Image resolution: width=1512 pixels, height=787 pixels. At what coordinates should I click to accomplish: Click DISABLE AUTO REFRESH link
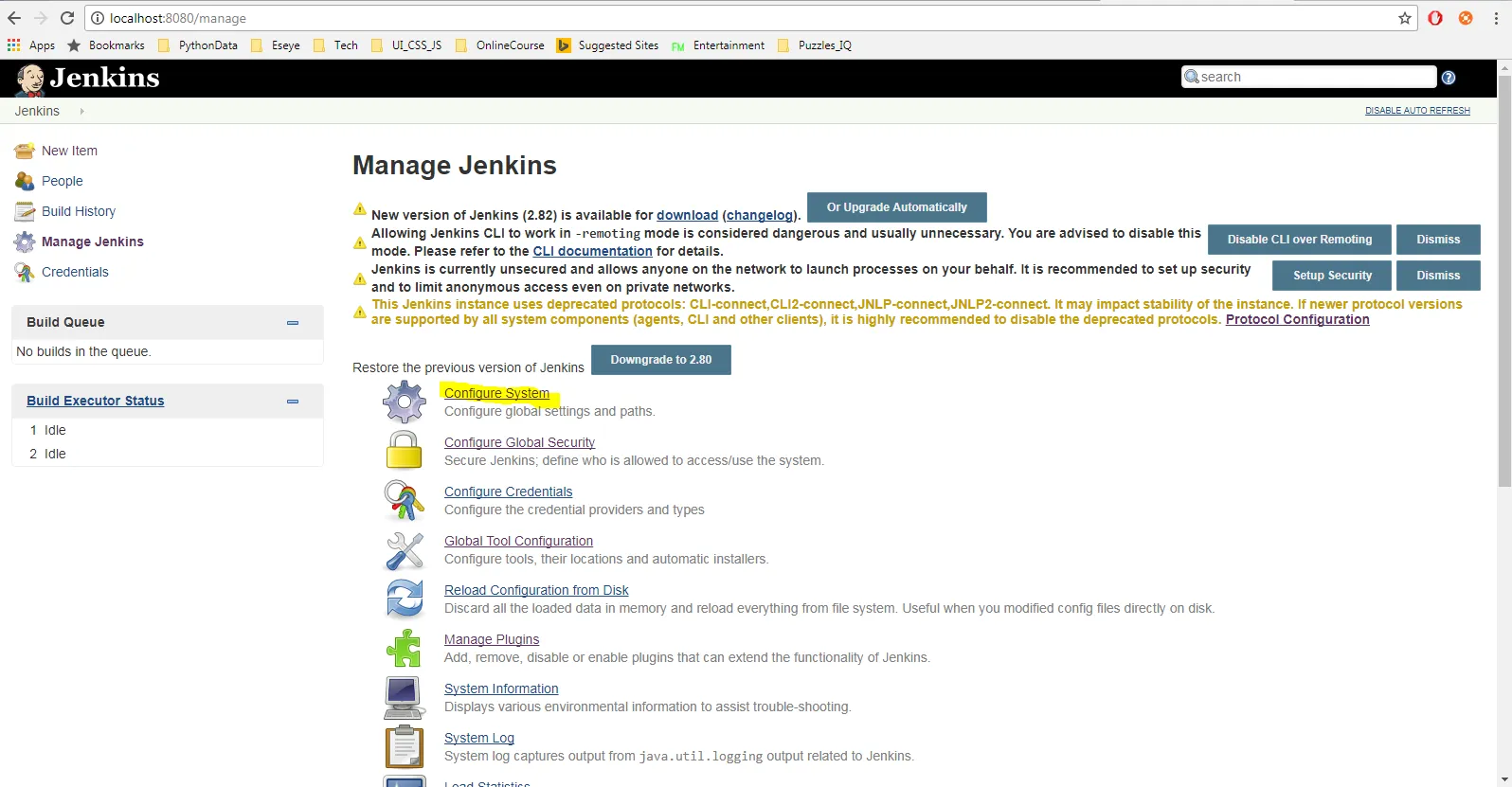tap(1417, 111)
